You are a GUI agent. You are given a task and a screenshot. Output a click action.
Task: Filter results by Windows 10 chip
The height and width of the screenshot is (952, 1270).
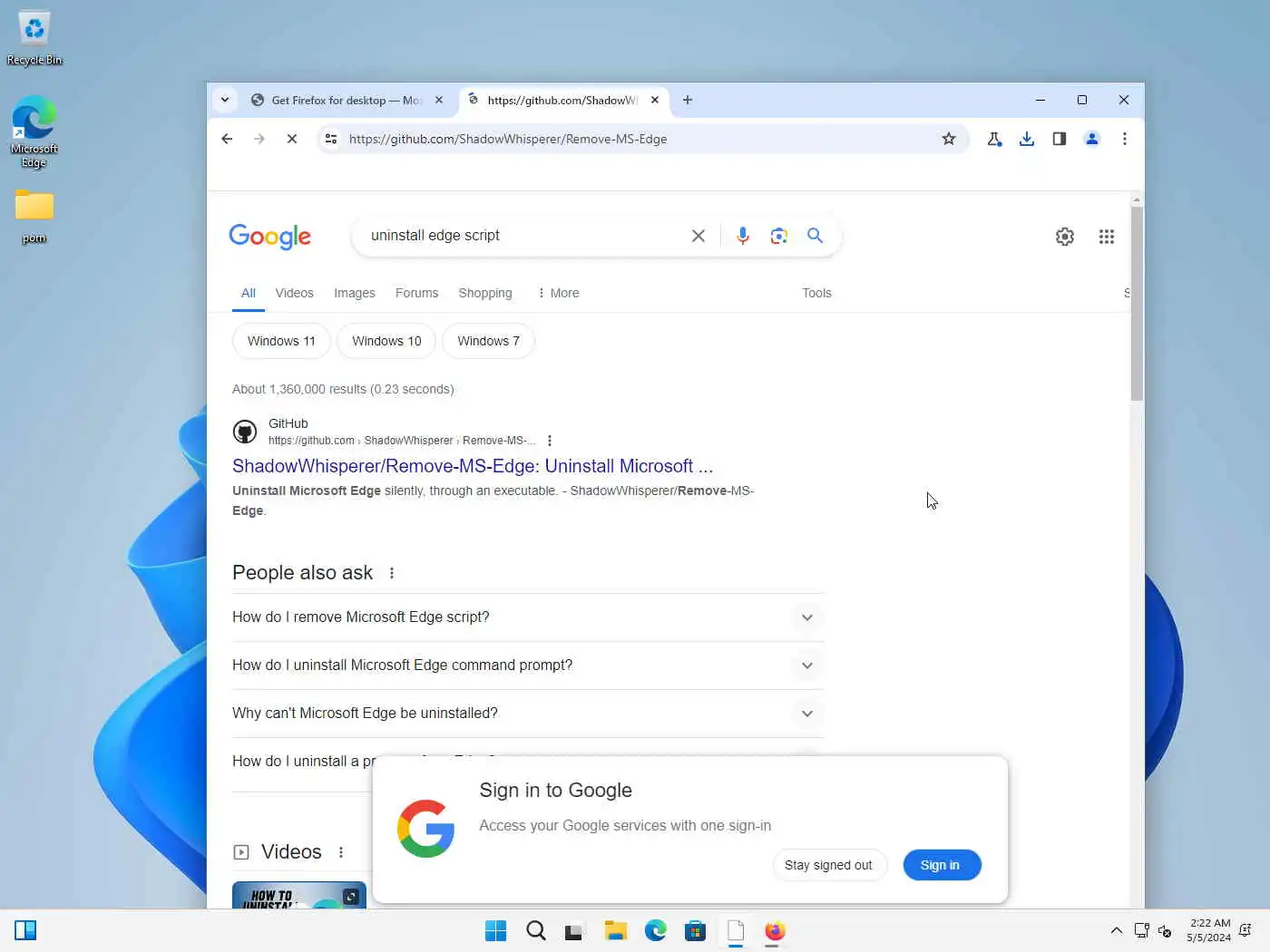coord(386,341)
